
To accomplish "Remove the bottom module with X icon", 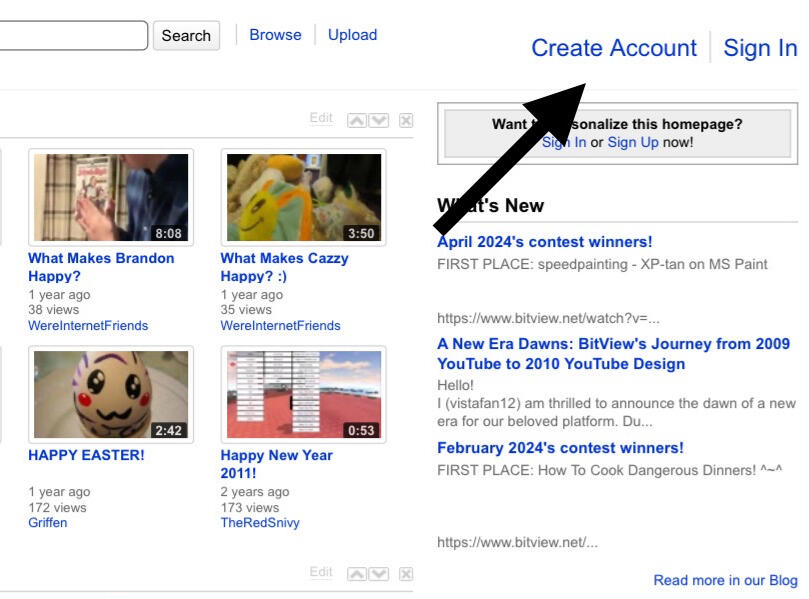I will point(405,574).
